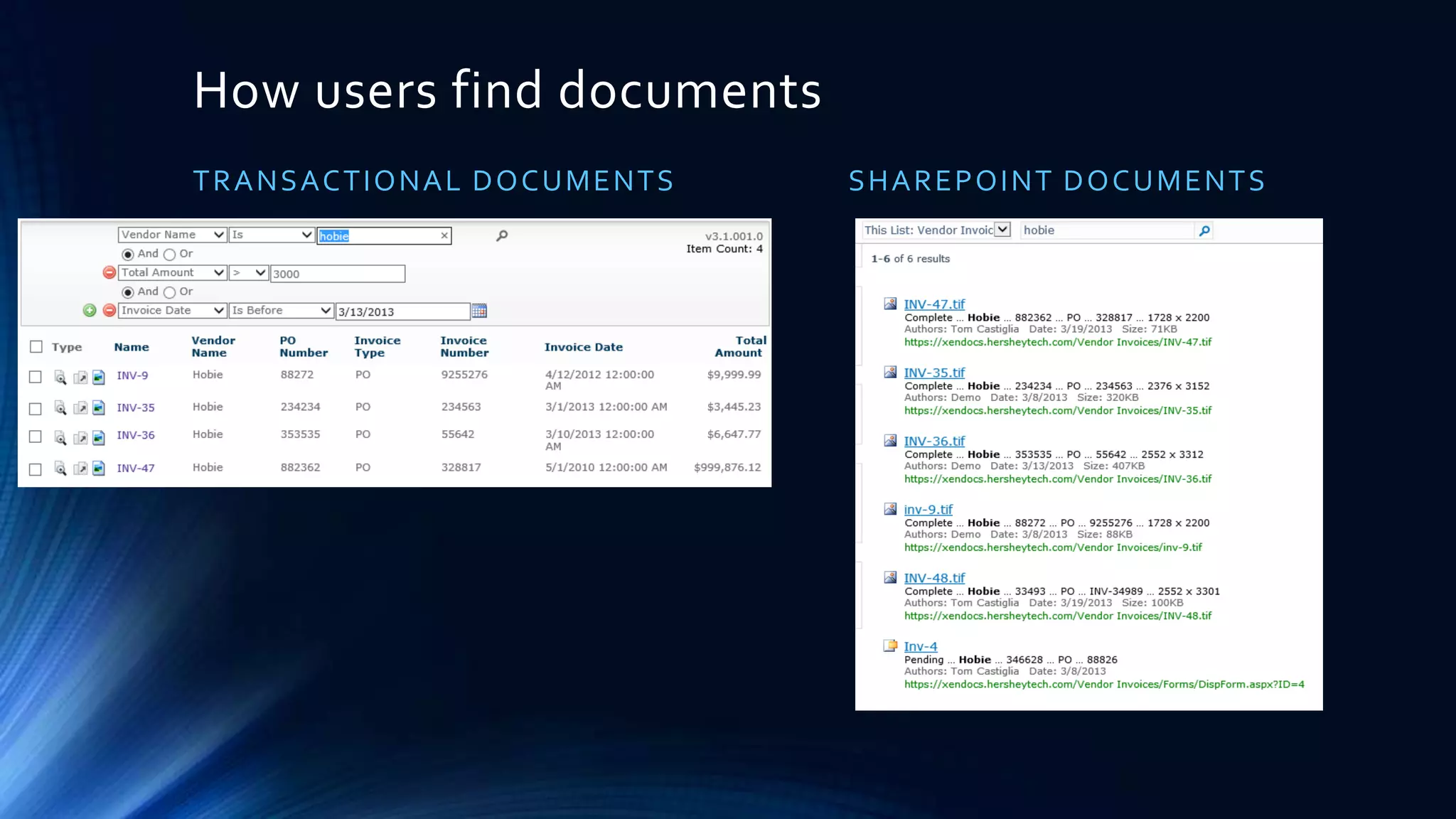The image size is (1456, 819).
Task: Clear the hobie text with X
Action: click(444, 235)
